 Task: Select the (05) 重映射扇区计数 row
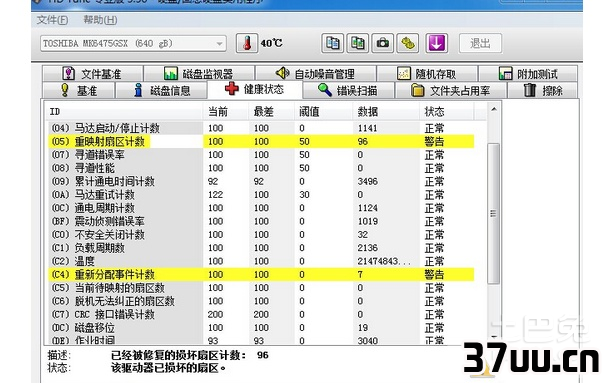click(x=261, y=141)
